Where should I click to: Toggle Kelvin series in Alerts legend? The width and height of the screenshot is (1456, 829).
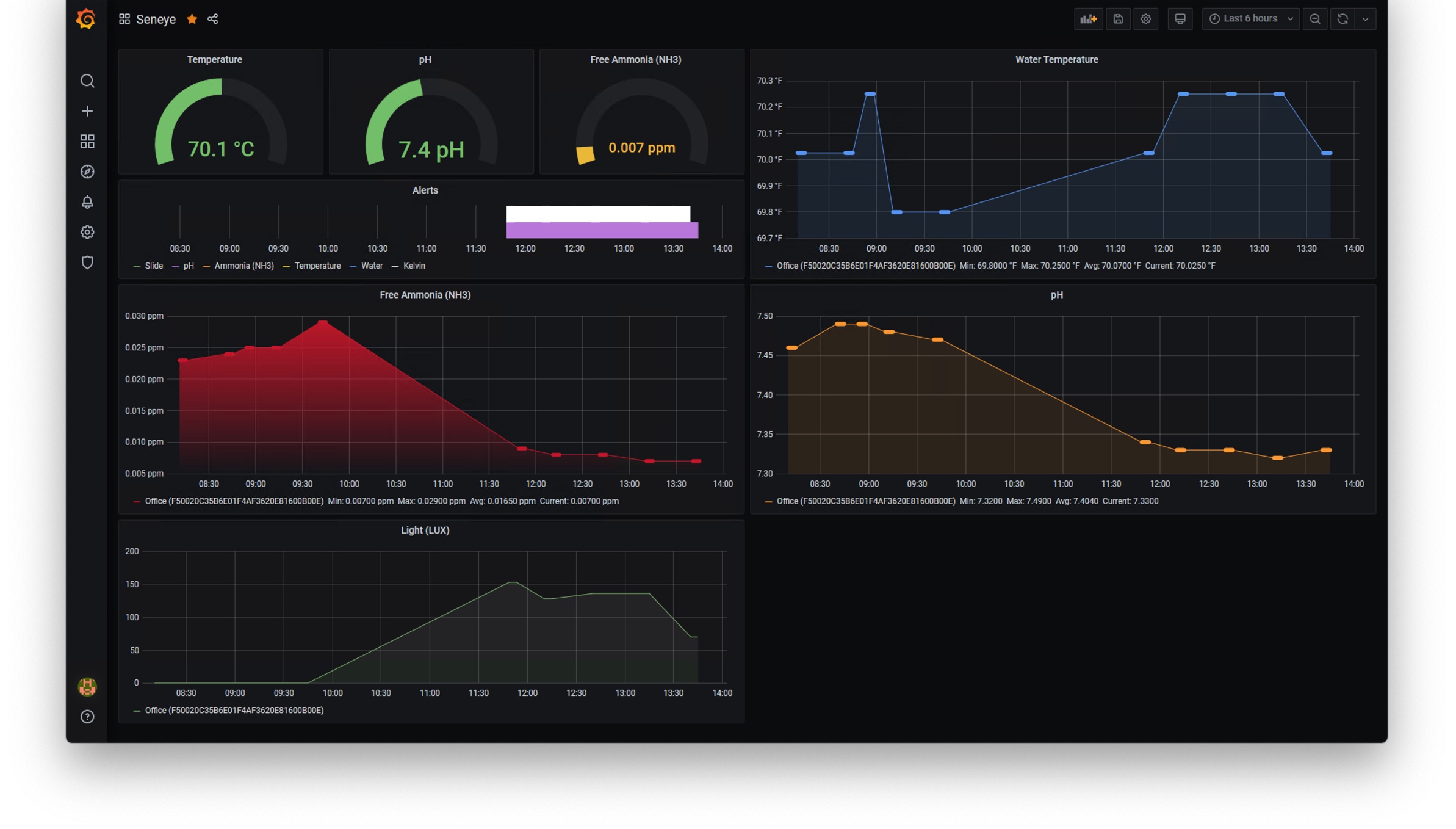[x=414, y=266]
